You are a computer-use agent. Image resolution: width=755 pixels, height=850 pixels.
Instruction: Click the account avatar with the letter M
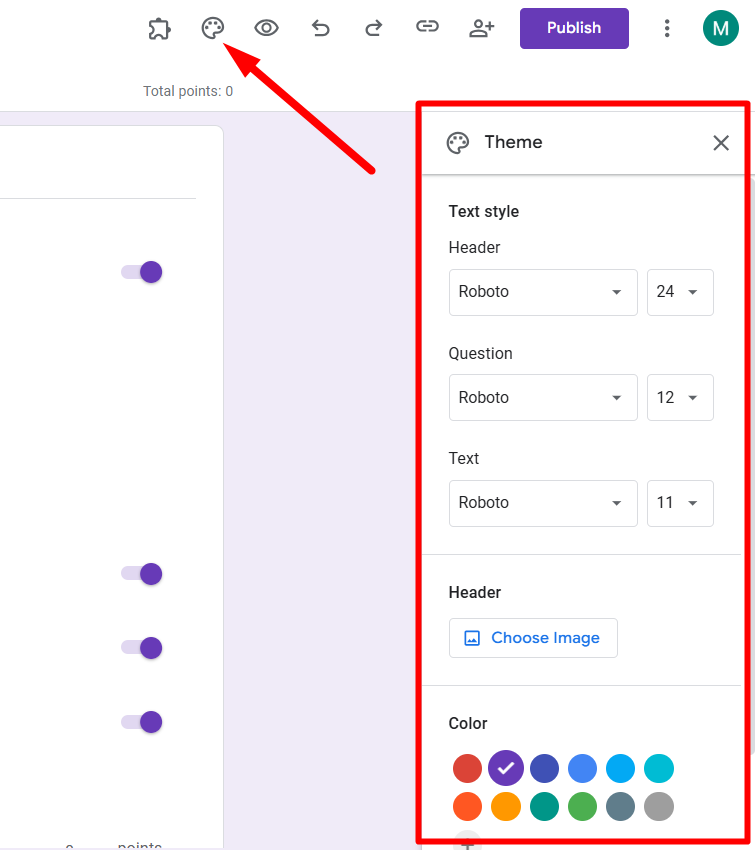pyautogui.click(x=721, y=28)
